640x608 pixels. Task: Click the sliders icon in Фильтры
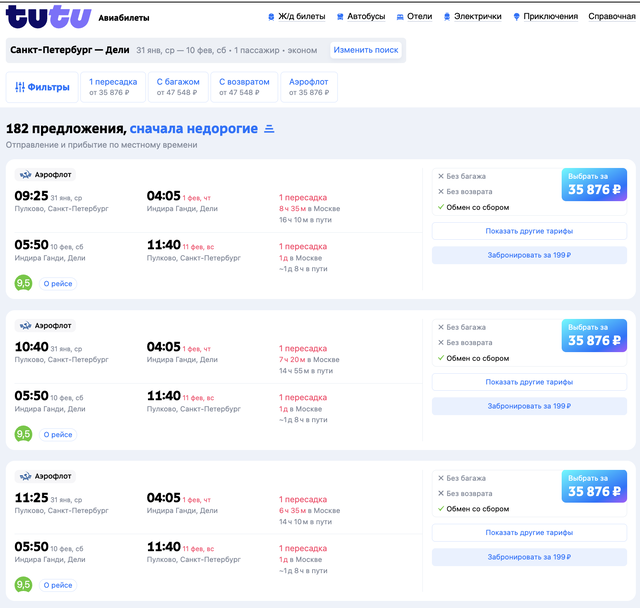click(x=20, y=87)
